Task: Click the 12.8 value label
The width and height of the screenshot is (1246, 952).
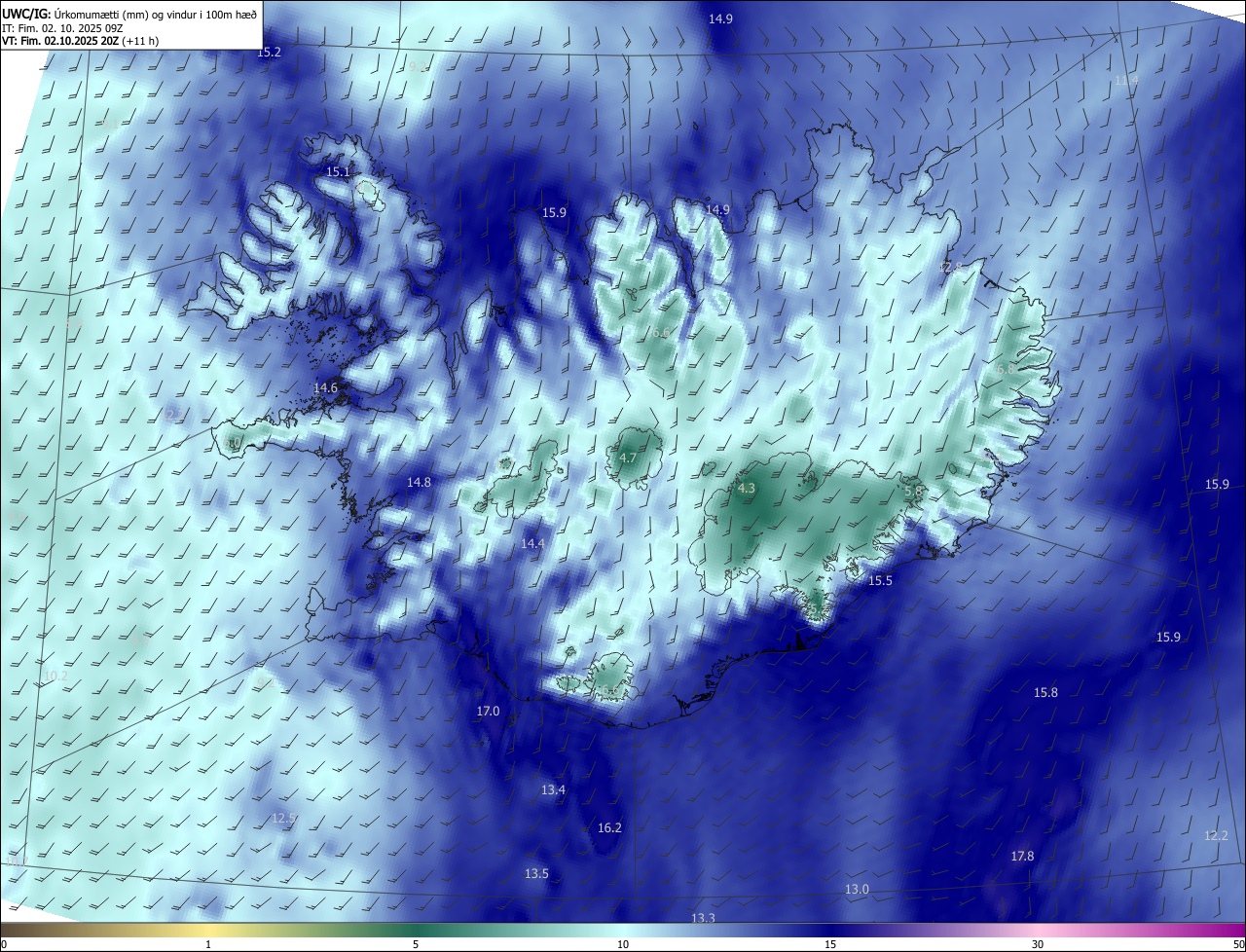Action: point(949,268)
